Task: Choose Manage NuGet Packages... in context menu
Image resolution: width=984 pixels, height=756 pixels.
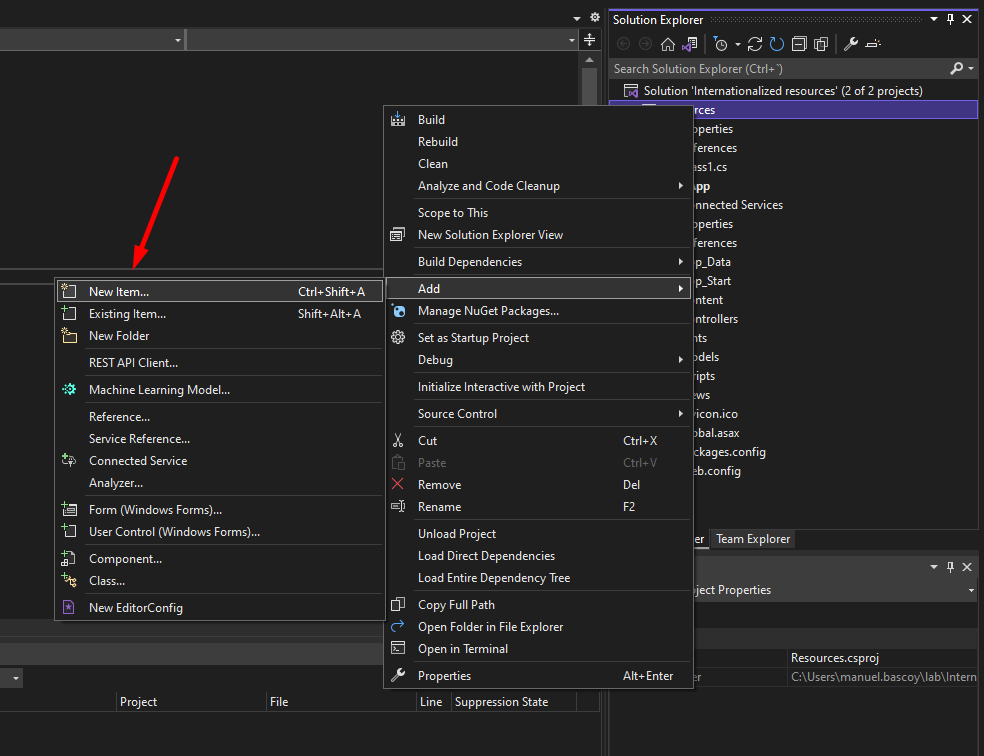Action: tap(488, 311)
